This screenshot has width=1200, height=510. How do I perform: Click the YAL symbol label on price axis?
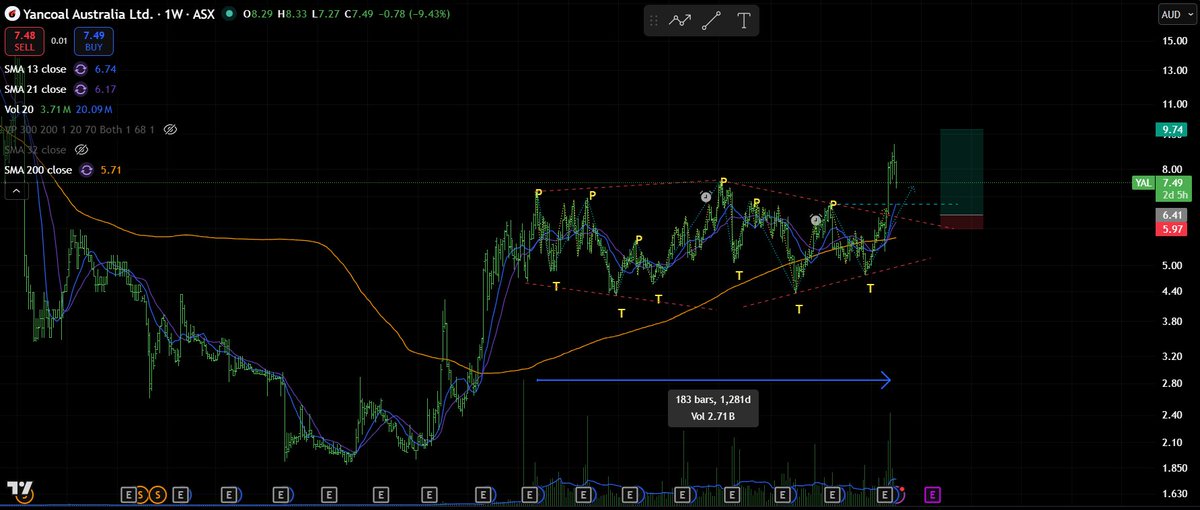1142,183
